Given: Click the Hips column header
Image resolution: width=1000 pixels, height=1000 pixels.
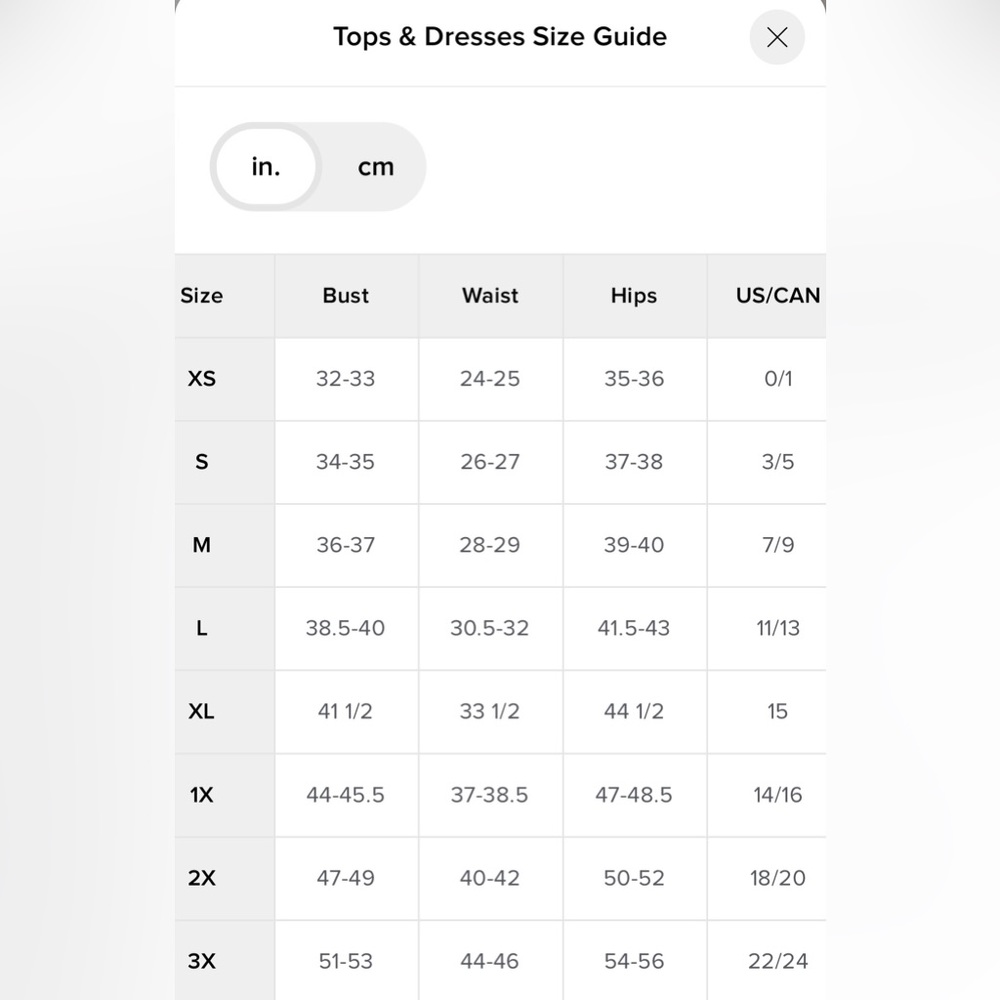Looking at the screenshot, I should pyautogui.click(x=634, y=296).
